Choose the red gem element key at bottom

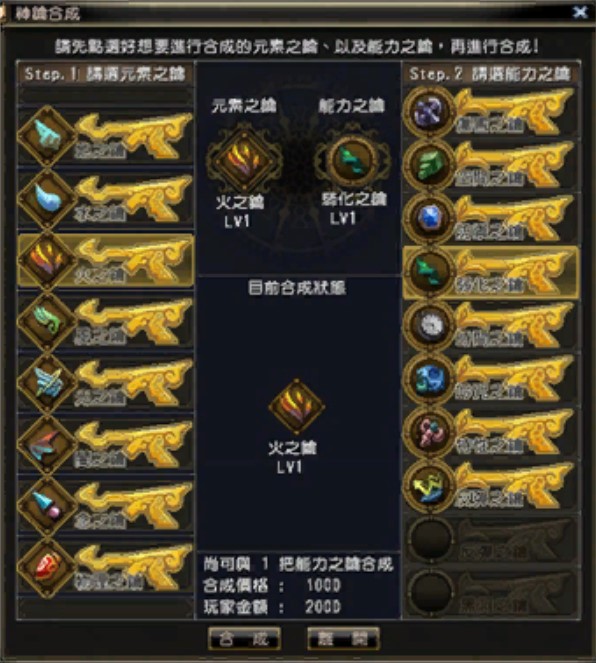coord(106,567)
